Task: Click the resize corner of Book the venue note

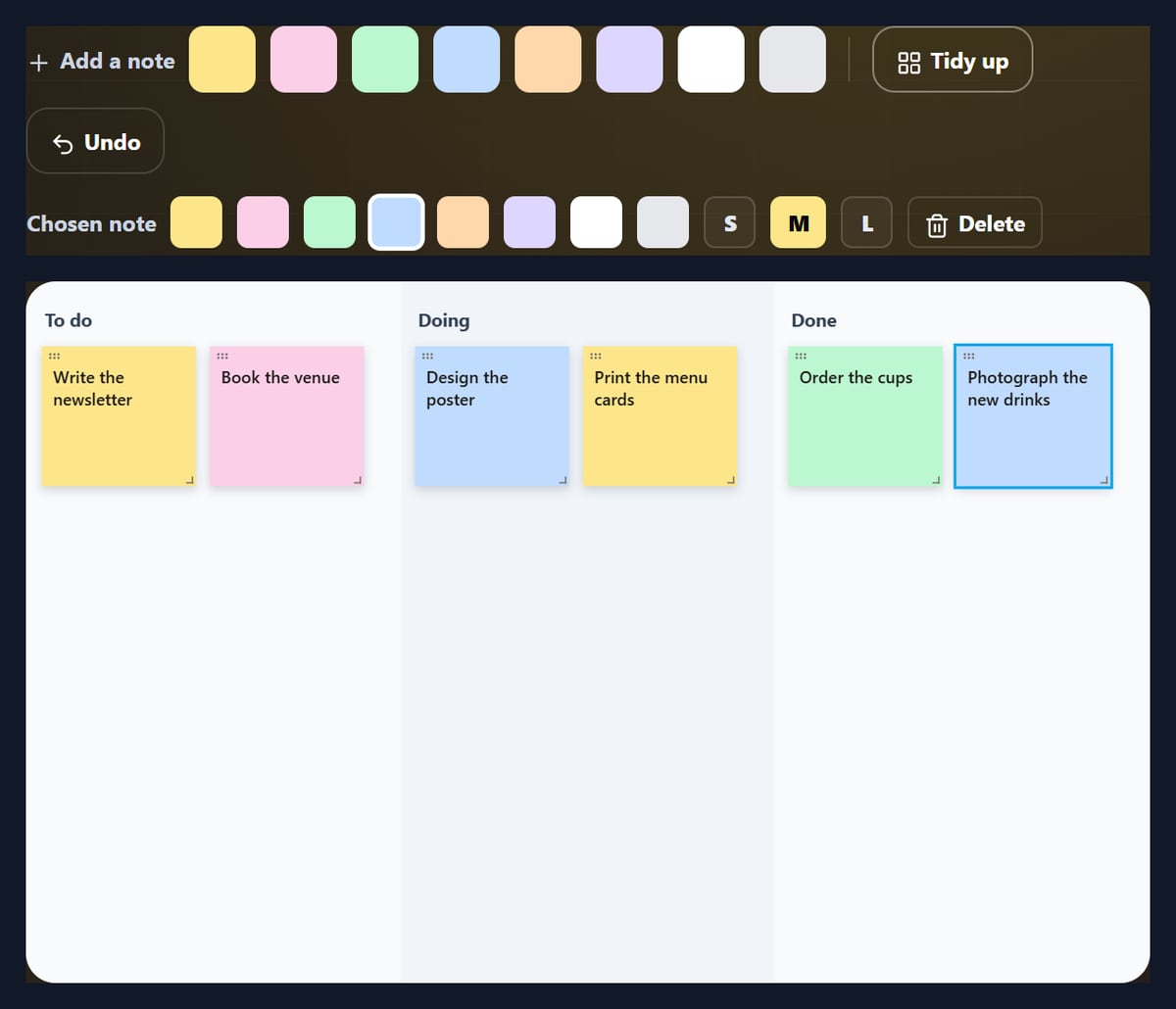Action: click(358, 479)
